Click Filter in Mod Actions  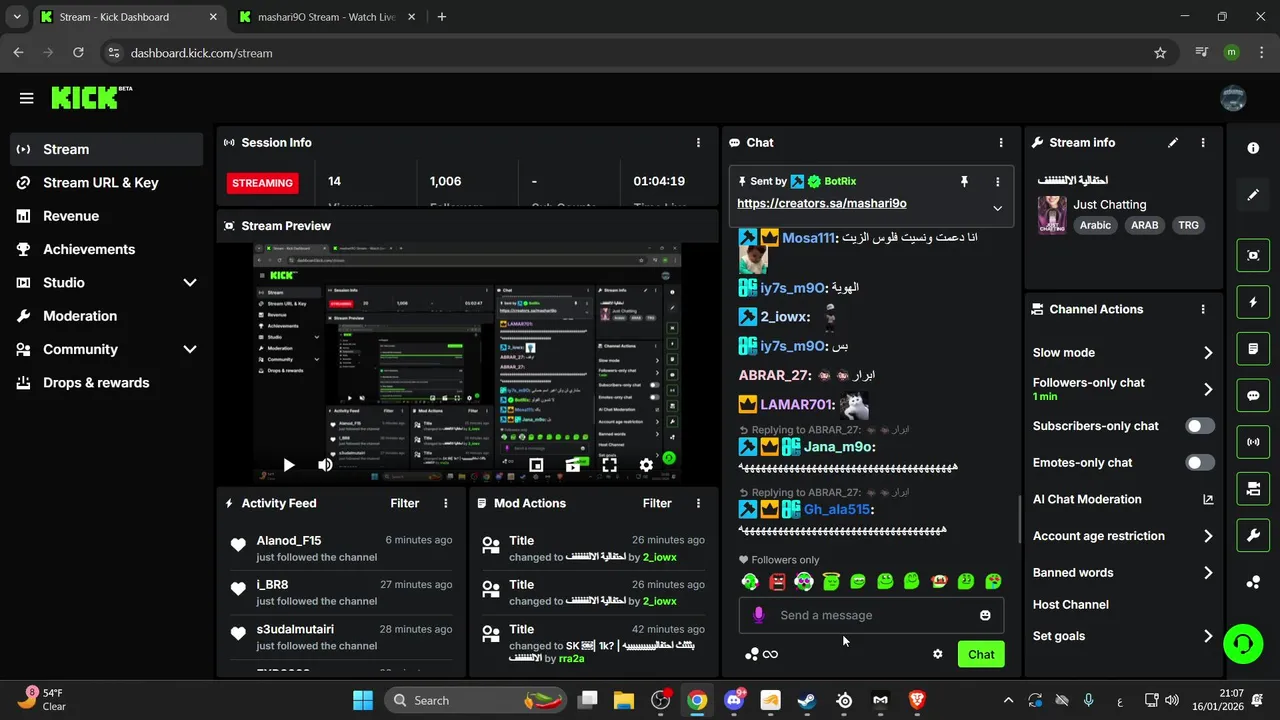coord(657,504)
